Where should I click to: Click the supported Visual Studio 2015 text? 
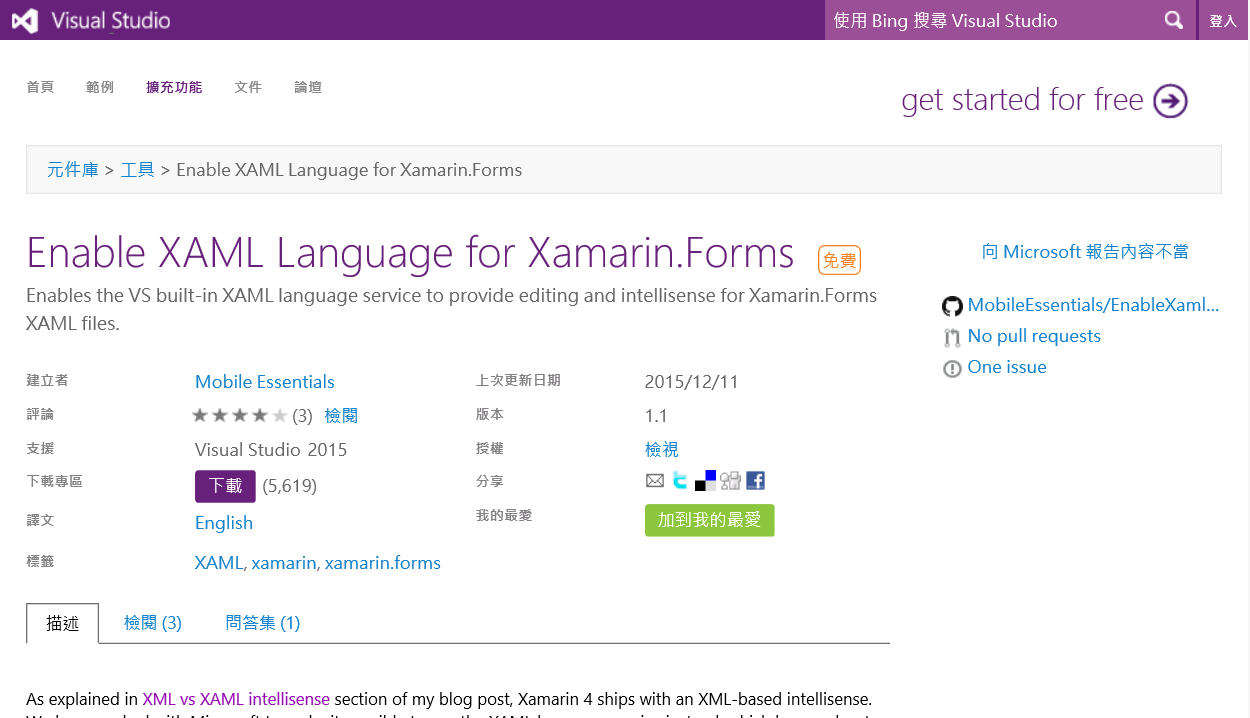click(271, 450)
